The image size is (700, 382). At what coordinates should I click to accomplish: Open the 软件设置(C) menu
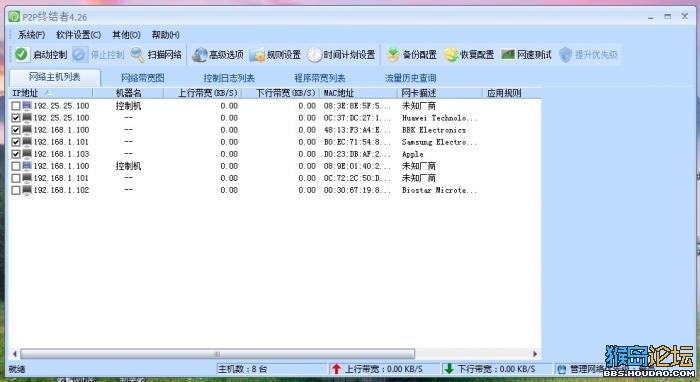pyautogui.click(x=78, y=34)
